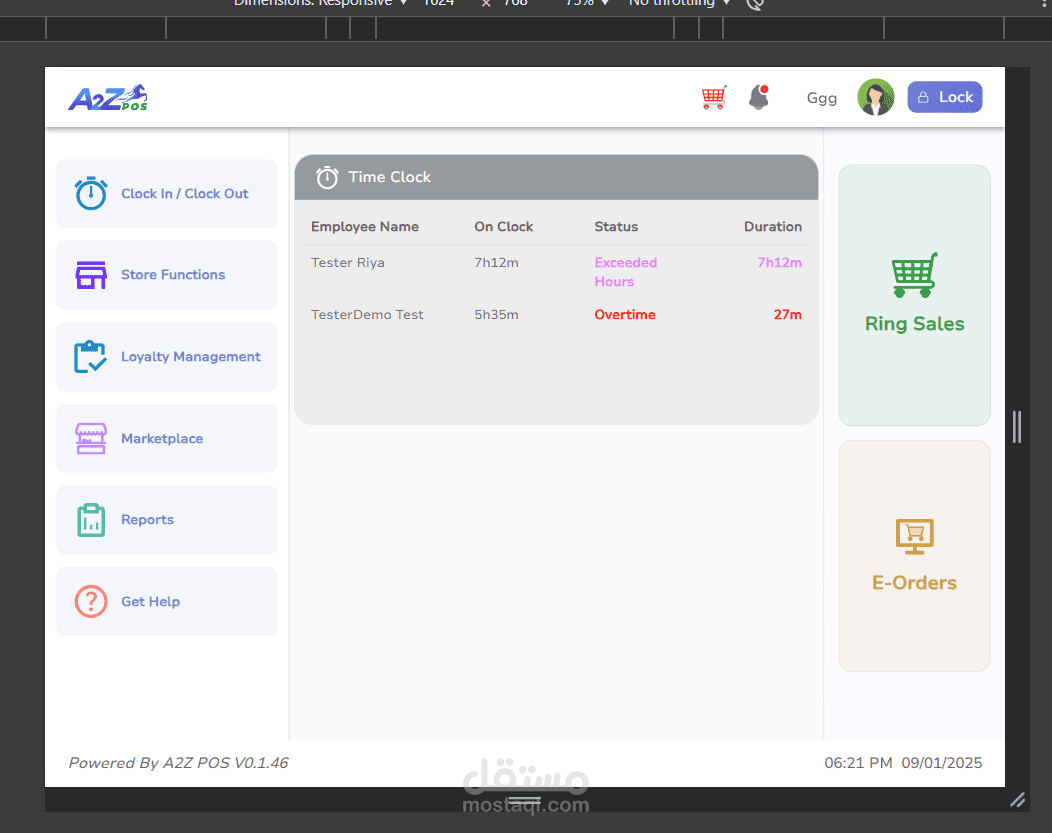Click the storefront icon for Store Functions
Image resolution: width=1052 pixels, height=833 pixels.
91,275
